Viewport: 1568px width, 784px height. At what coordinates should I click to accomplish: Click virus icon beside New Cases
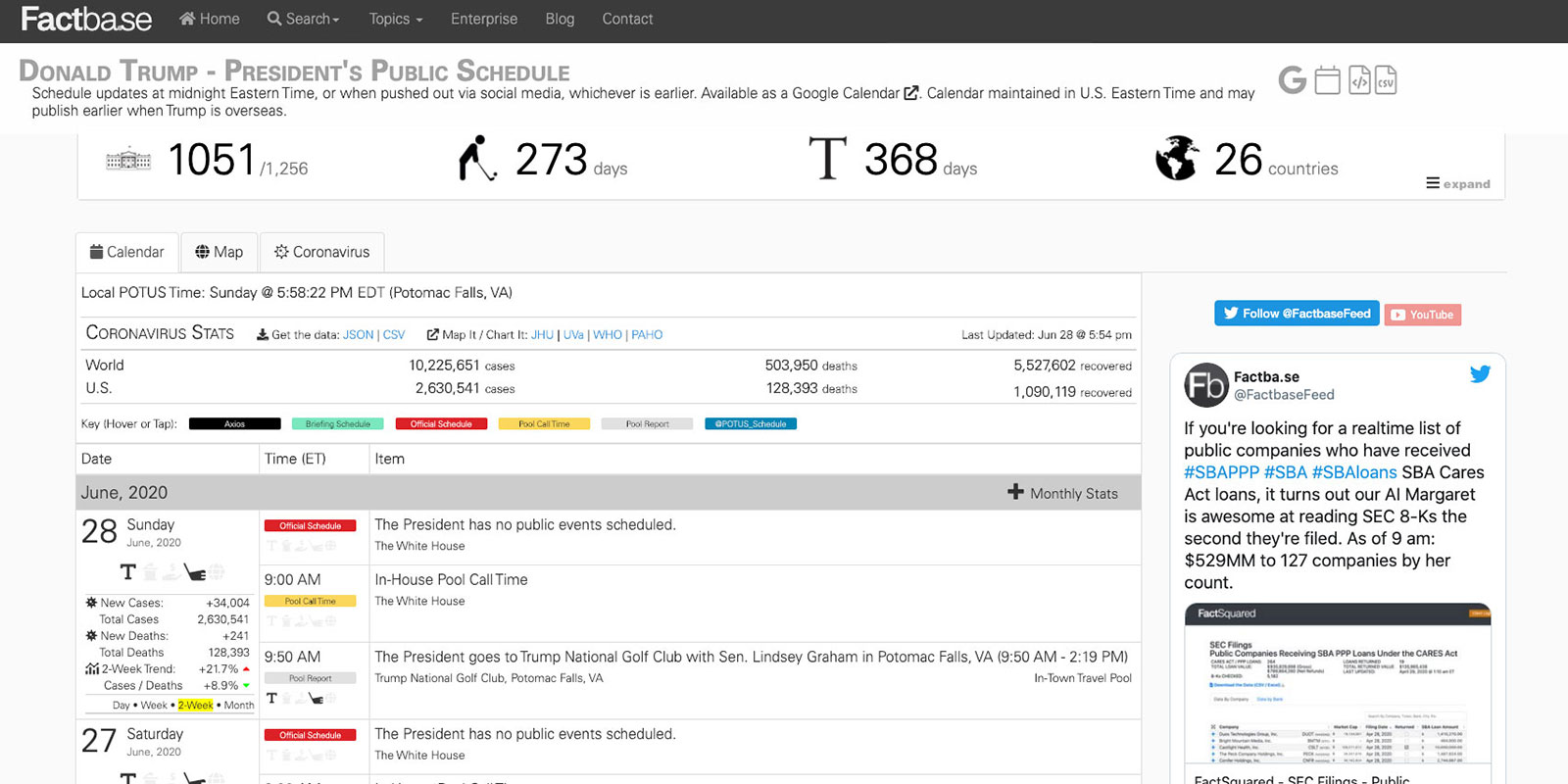91,603
